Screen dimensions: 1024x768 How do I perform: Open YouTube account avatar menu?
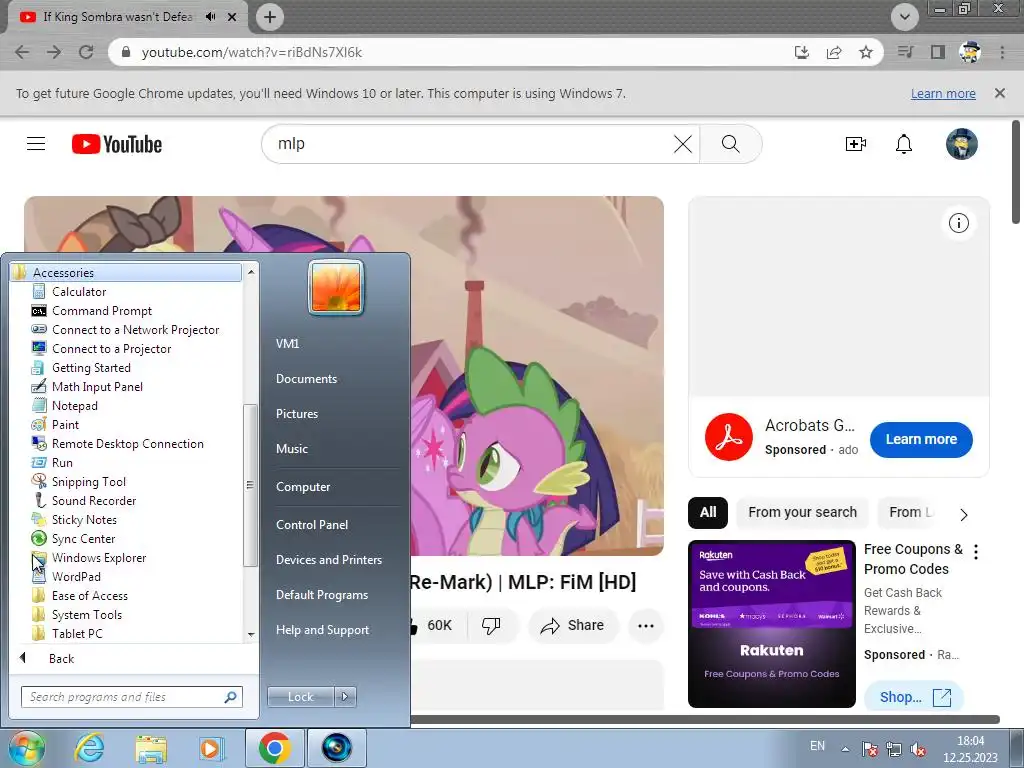point(961,144)
